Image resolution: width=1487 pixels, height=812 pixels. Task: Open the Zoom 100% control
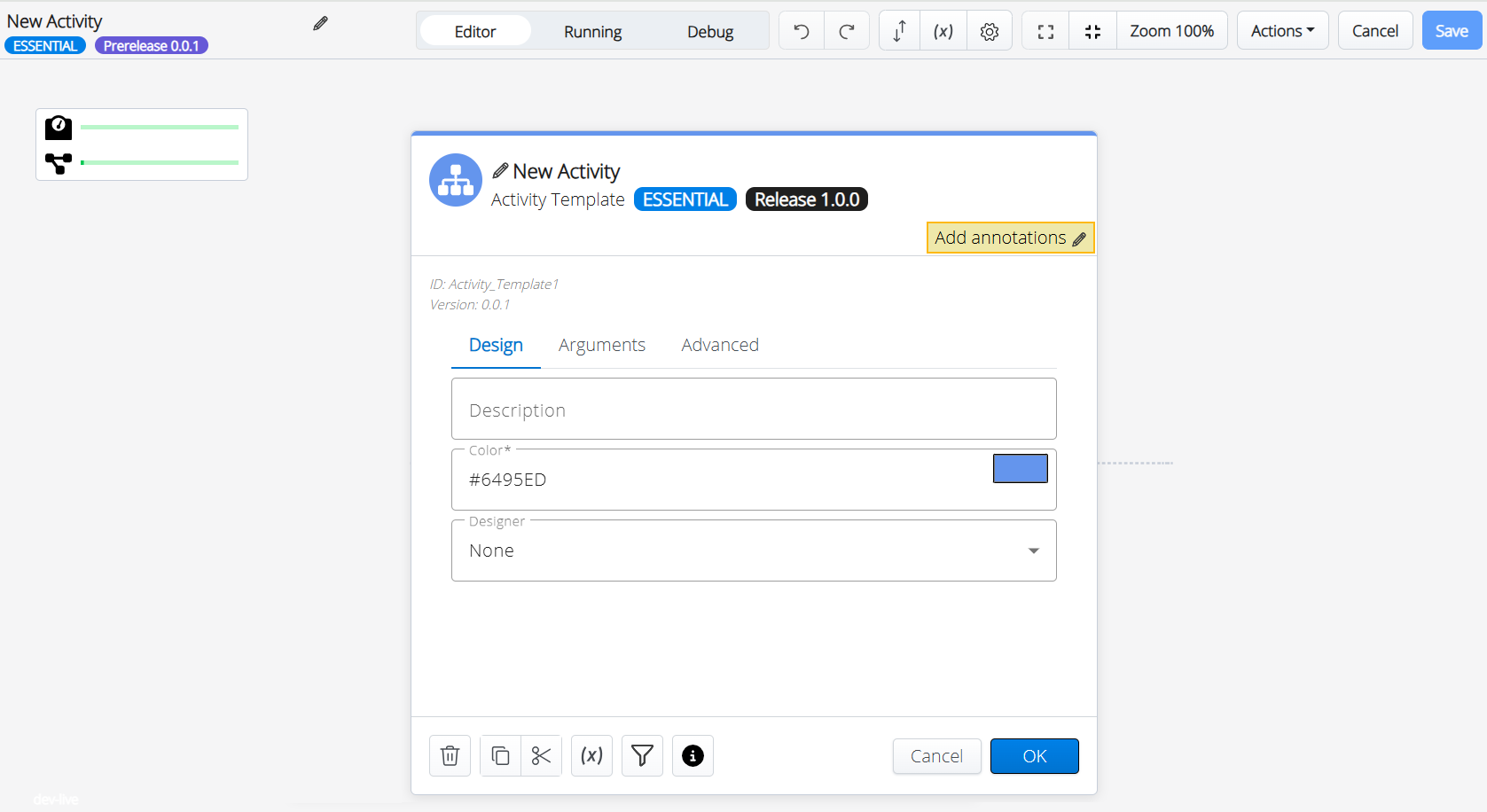(x=1171, y=31)
